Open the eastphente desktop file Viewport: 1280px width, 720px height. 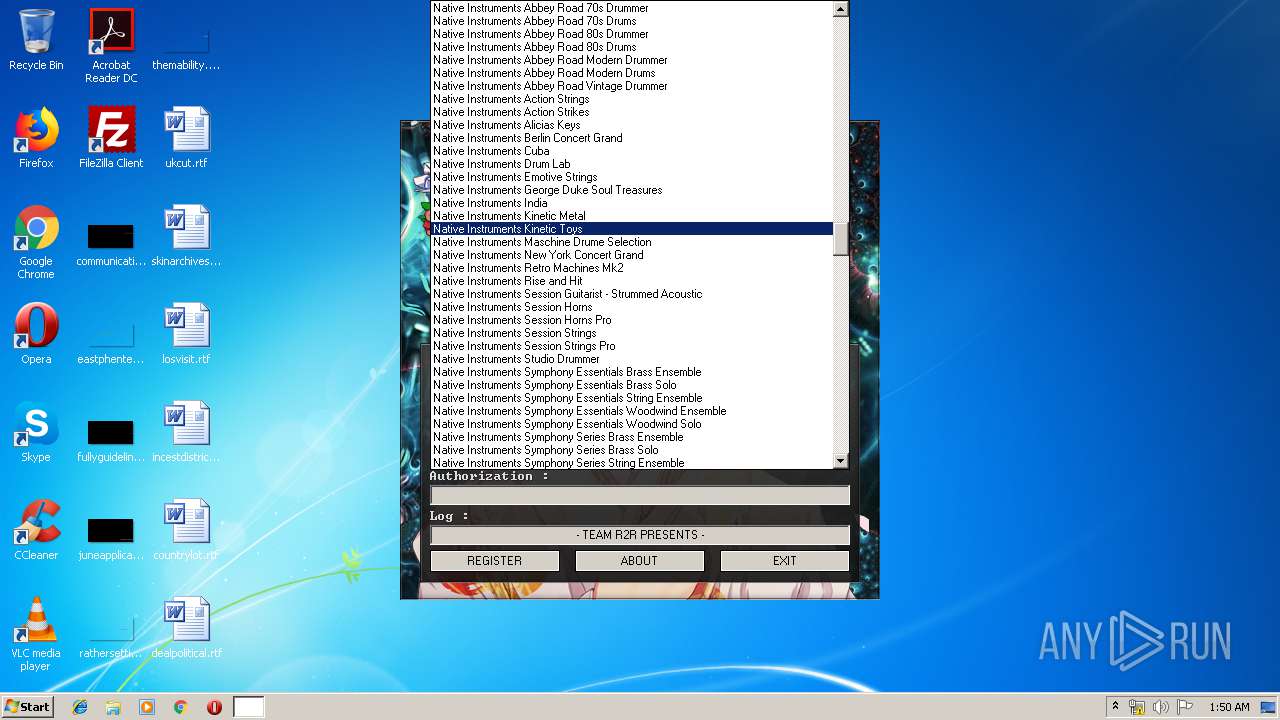111,340
